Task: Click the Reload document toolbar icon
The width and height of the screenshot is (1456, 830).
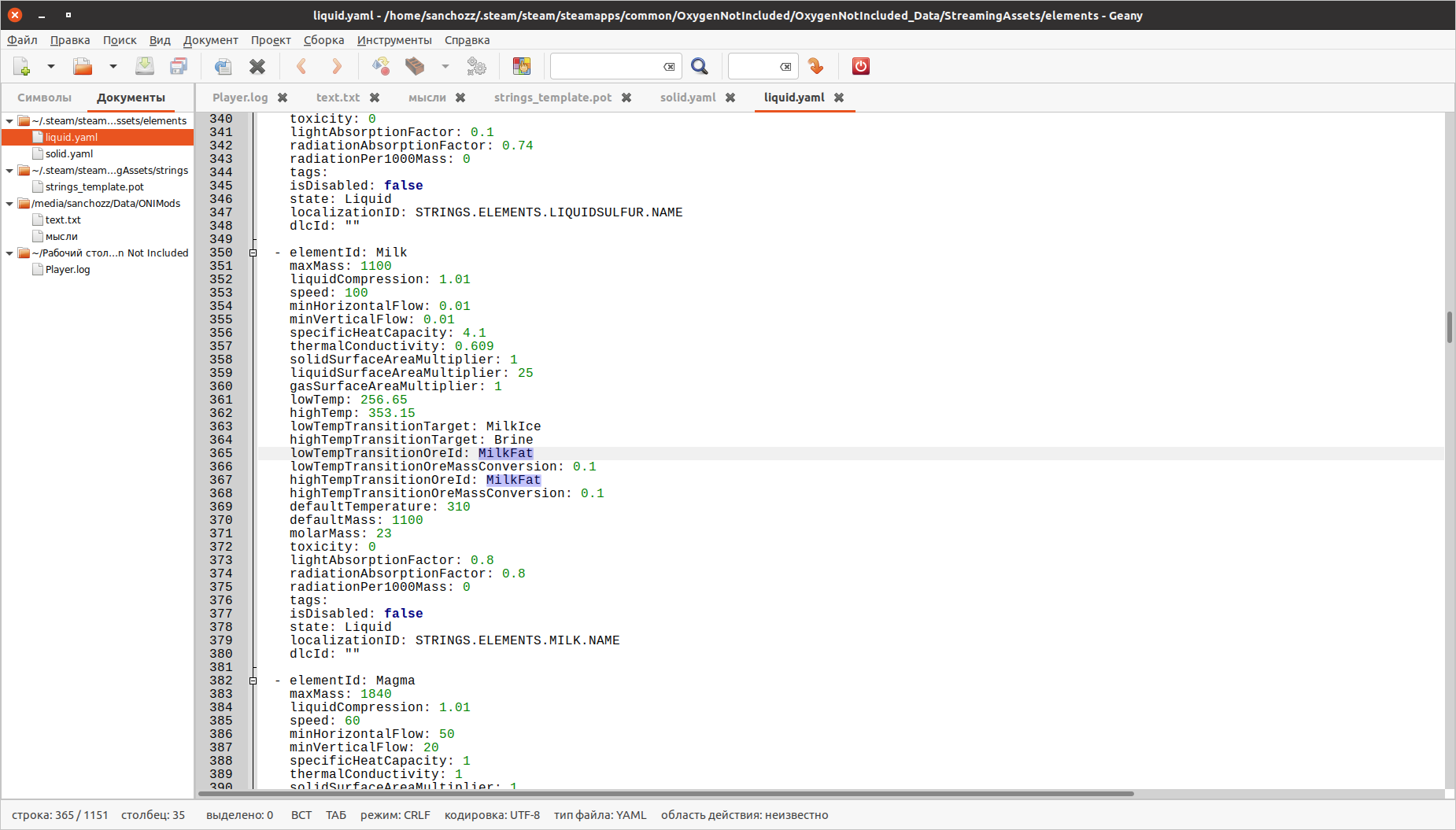Action: (223, 67)
